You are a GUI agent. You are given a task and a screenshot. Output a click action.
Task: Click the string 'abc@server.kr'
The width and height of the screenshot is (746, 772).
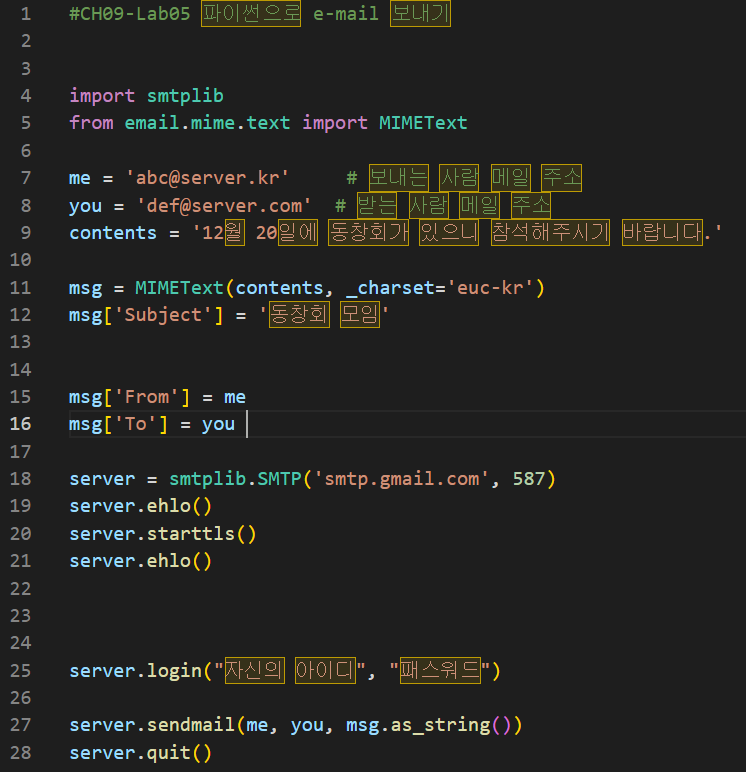point(207,178)
